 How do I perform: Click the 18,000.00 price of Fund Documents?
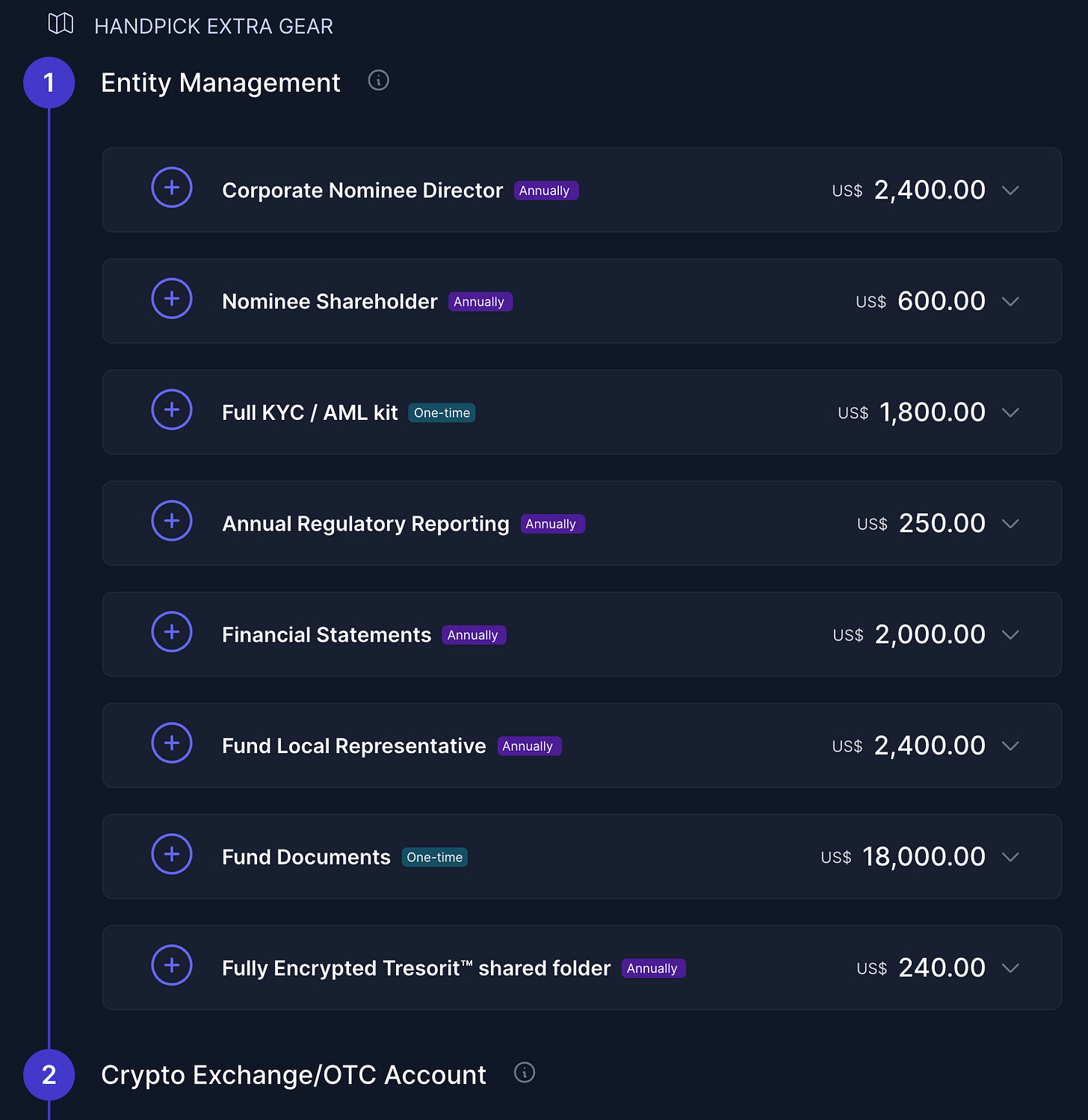click(x=924, y=856)
